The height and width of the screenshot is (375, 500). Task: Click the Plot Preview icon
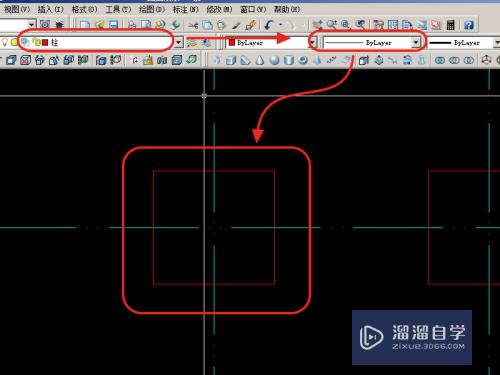146,25
